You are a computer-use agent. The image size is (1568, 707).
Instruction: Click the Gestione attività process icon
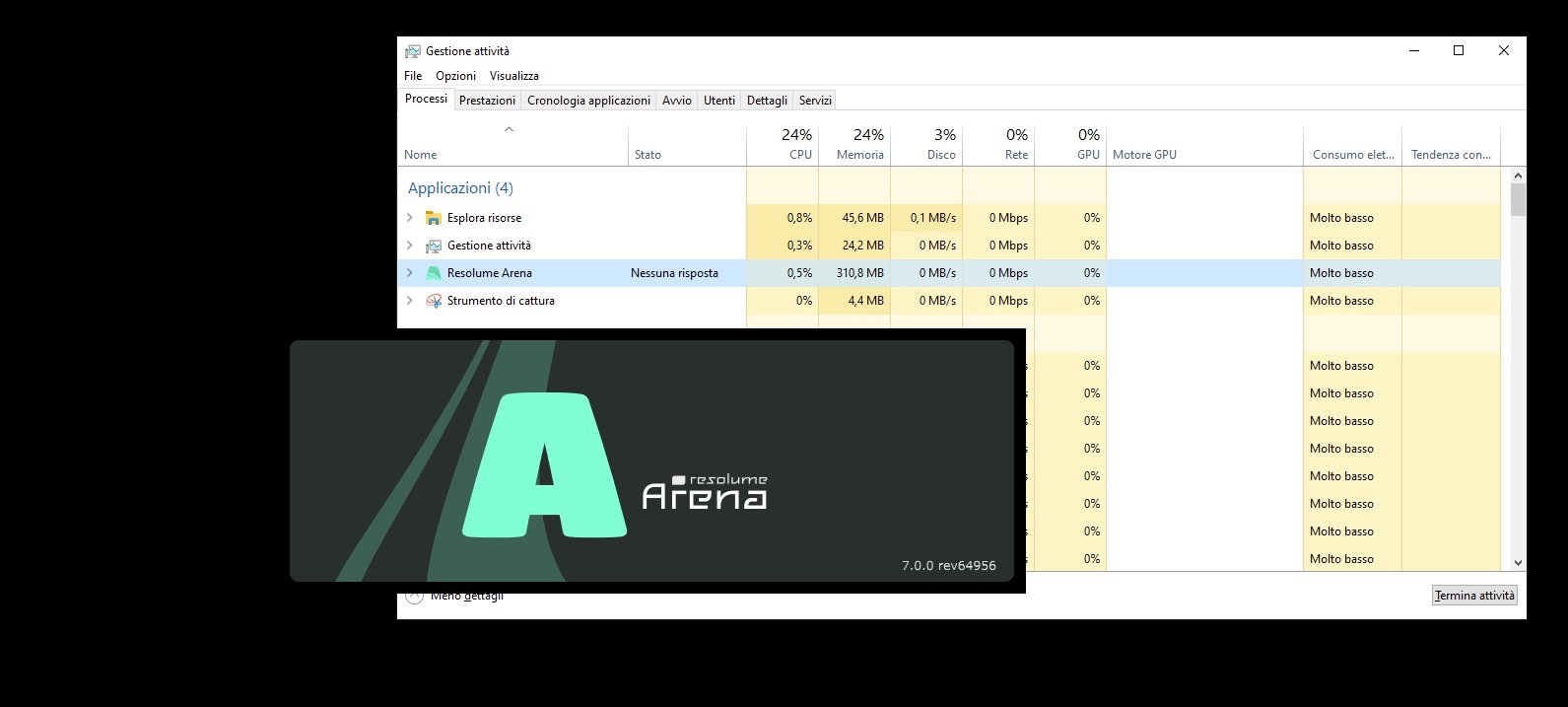pos(433,246)
